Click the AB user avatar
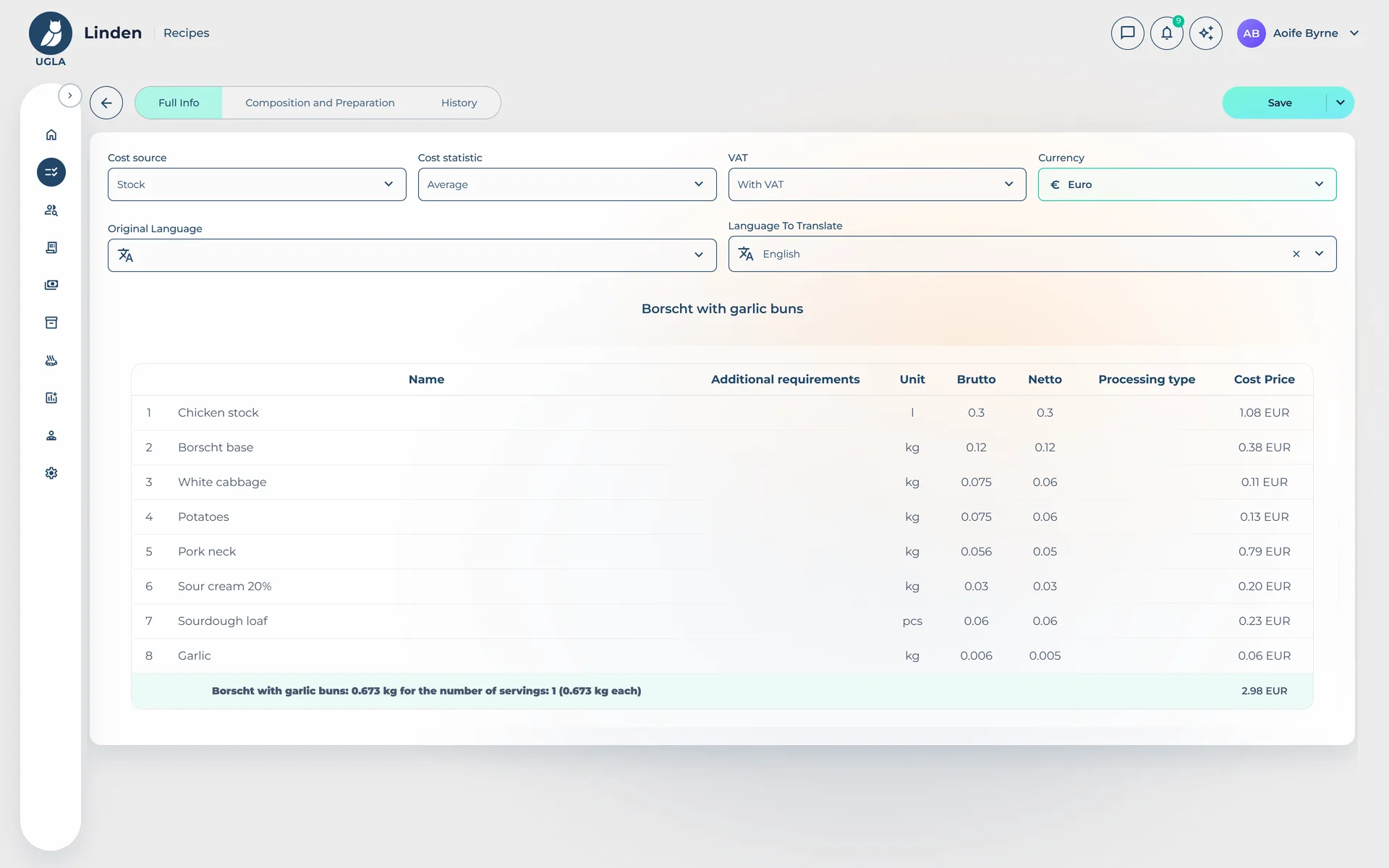Image resolution: width=1389 pixels, height=868 pixels. pos(1252,33)
